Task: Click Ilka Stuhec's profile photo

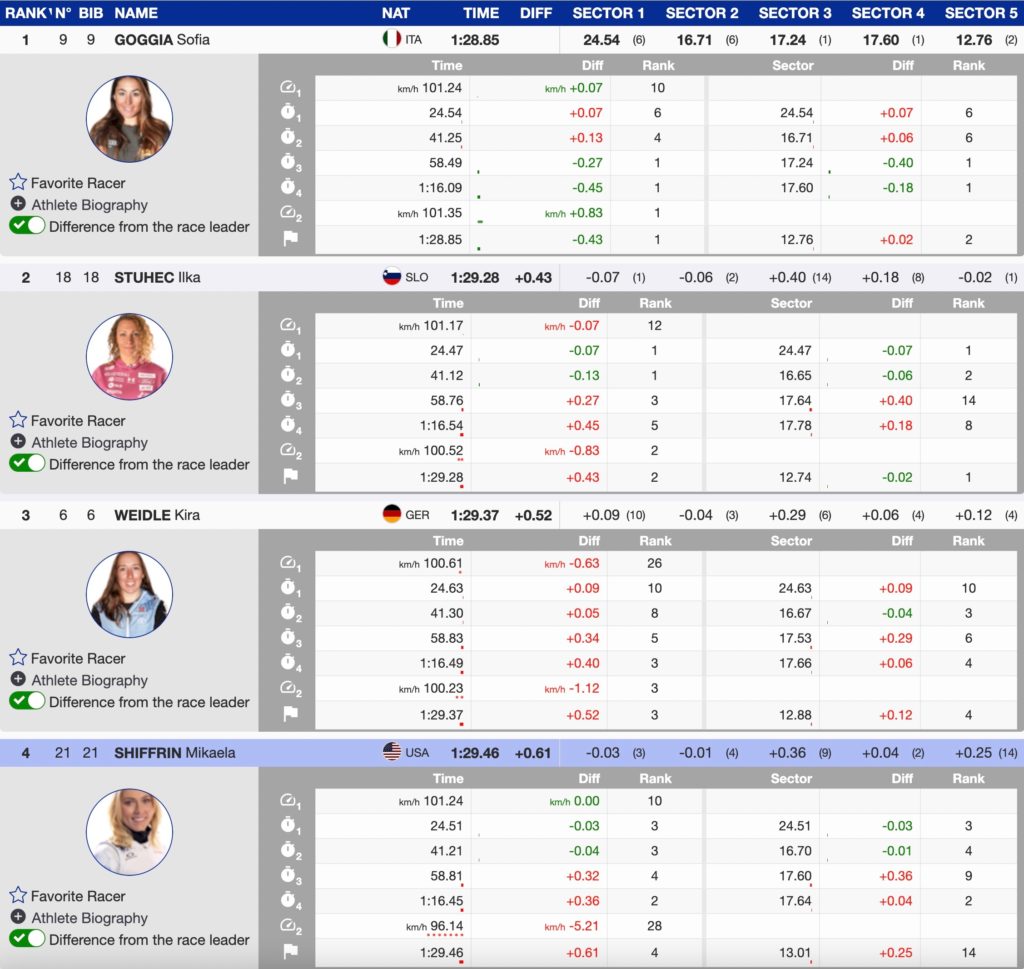Action: point(129,357)
